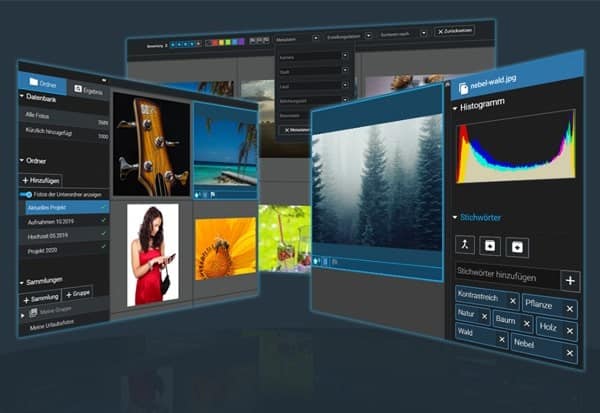Viewport: 600px width, 413px height.
Task: Click the plus button next to Stichwörter hinzufügen
Action: (x=570, y=281)
